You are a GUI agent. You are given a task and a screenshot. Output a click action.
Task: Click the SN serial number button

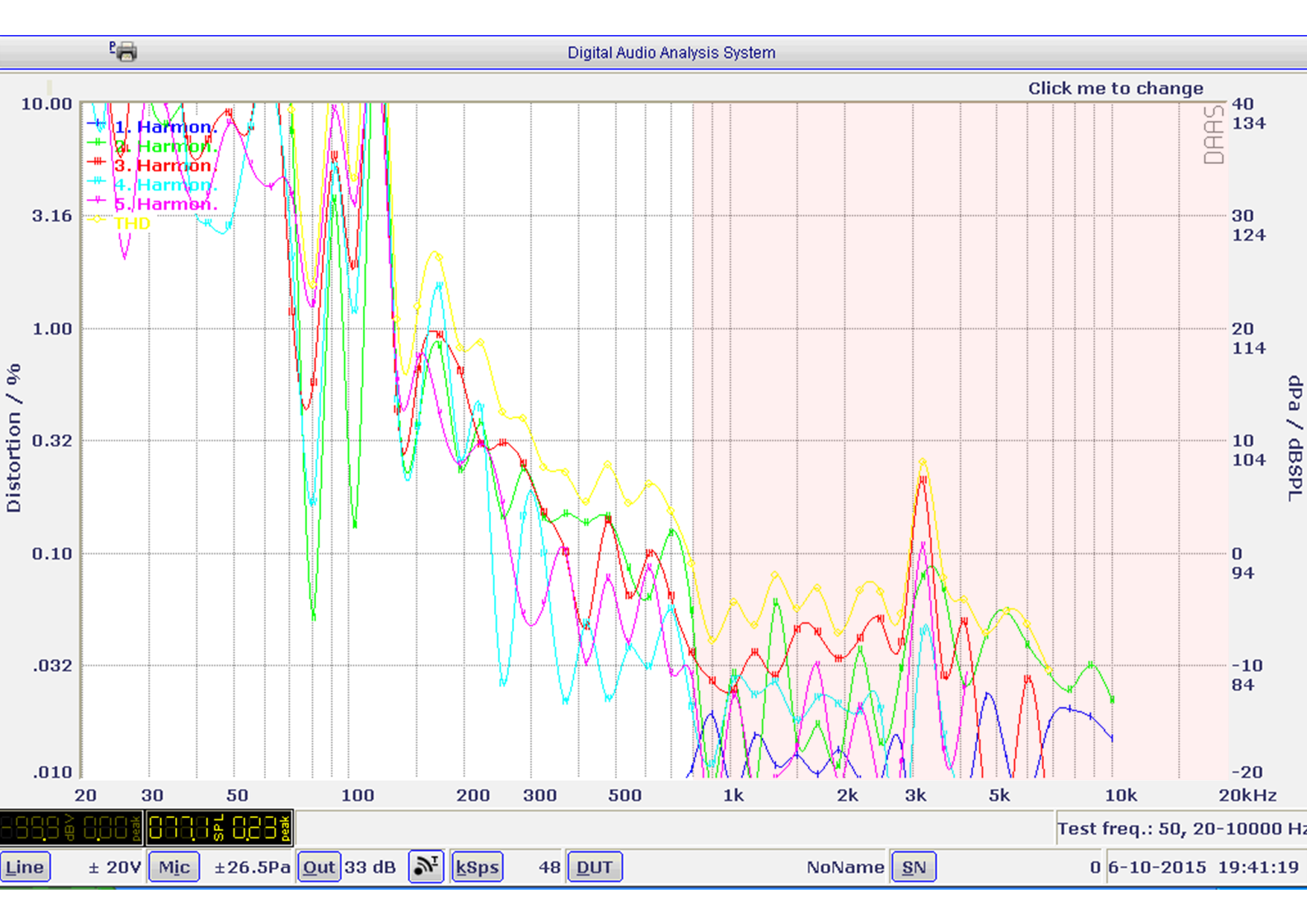click(914, 867)
